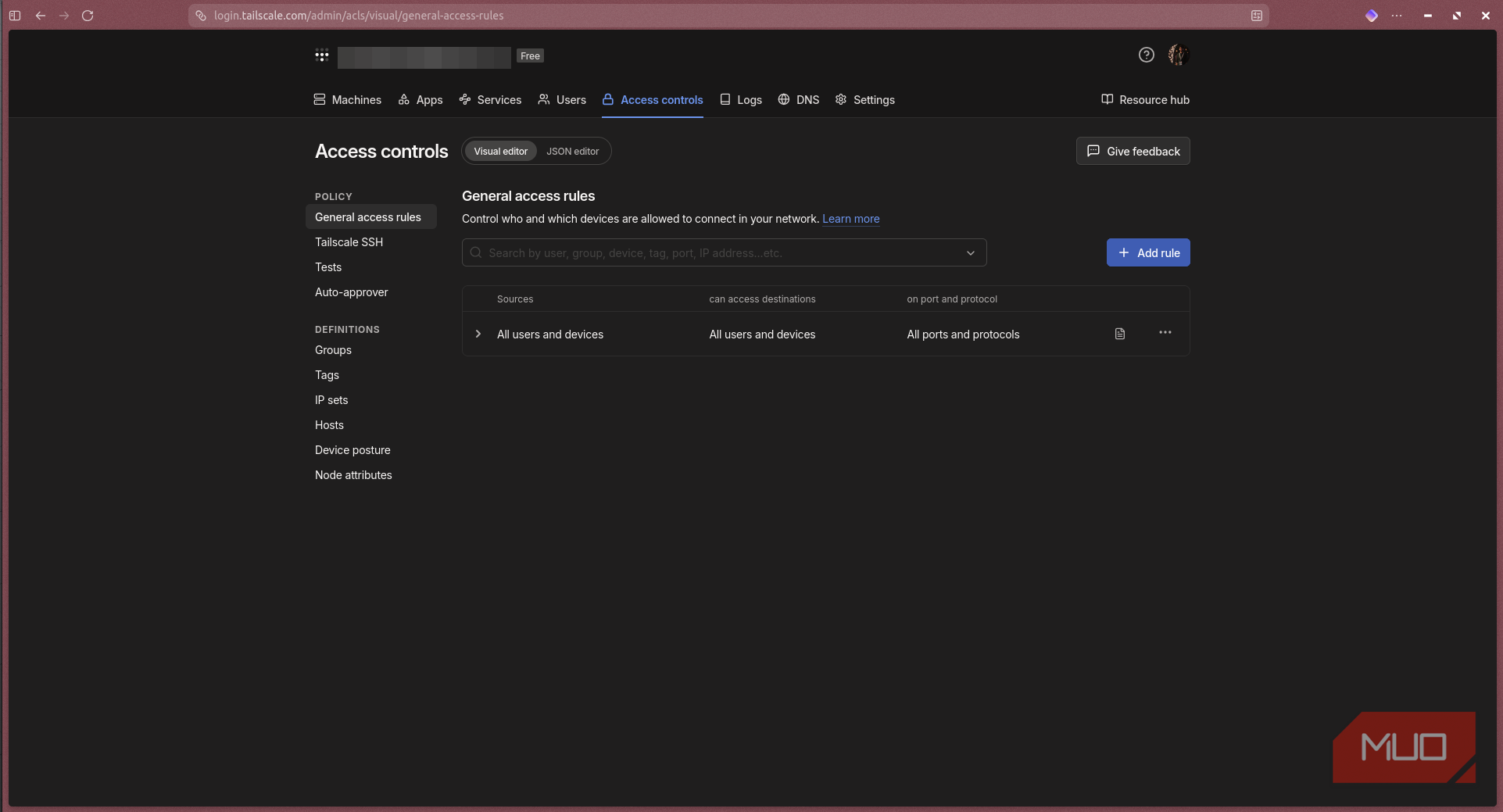Click the browser back arrow

click(x=41, y=16)
